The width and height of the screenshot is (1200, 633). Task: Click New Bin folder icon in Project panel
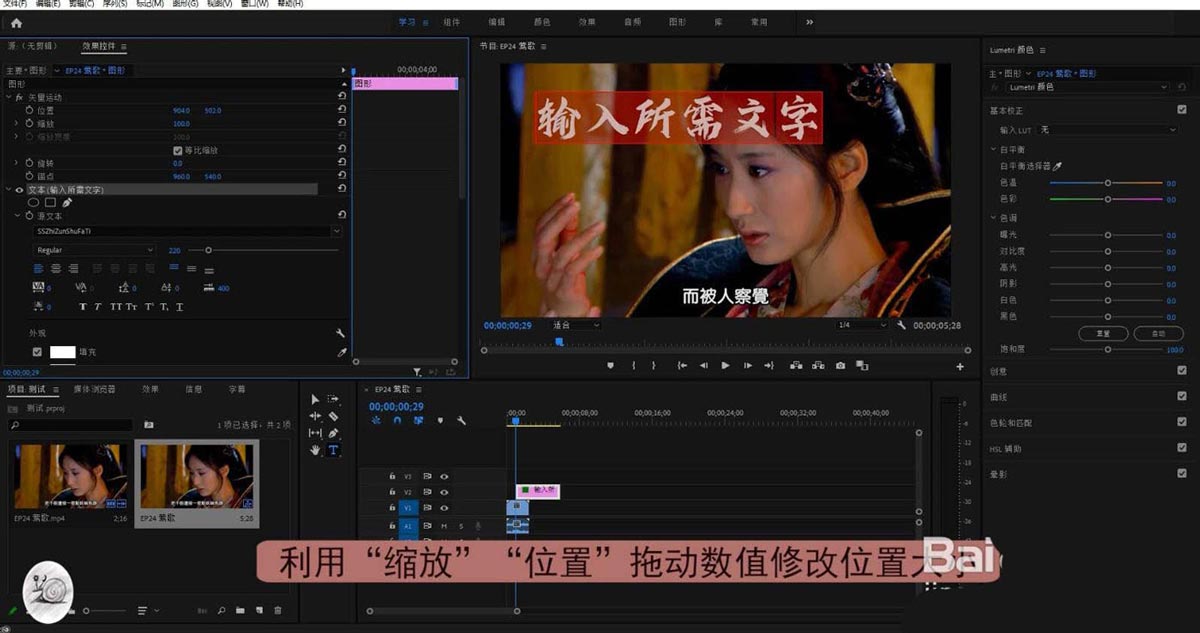point(240,610)
